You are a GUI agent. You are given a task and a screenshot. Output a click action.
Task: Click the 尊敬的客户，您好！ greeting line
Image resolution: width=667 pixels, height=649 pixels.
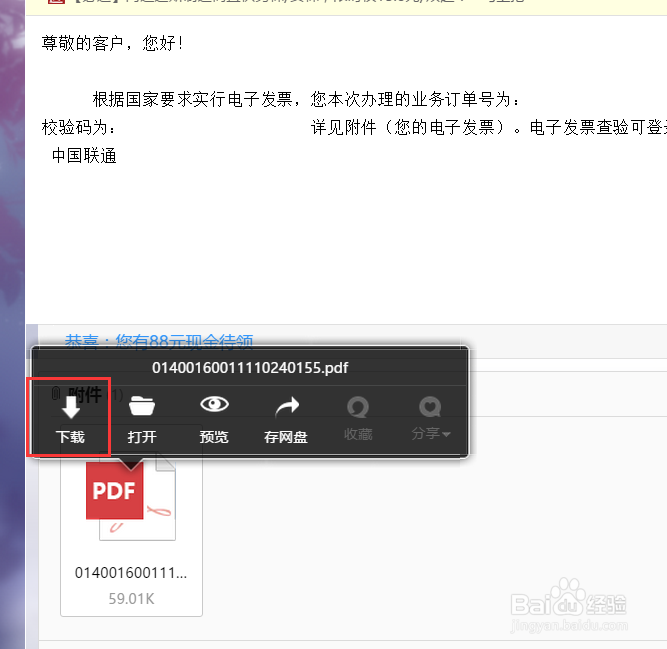tap(113, 43)
